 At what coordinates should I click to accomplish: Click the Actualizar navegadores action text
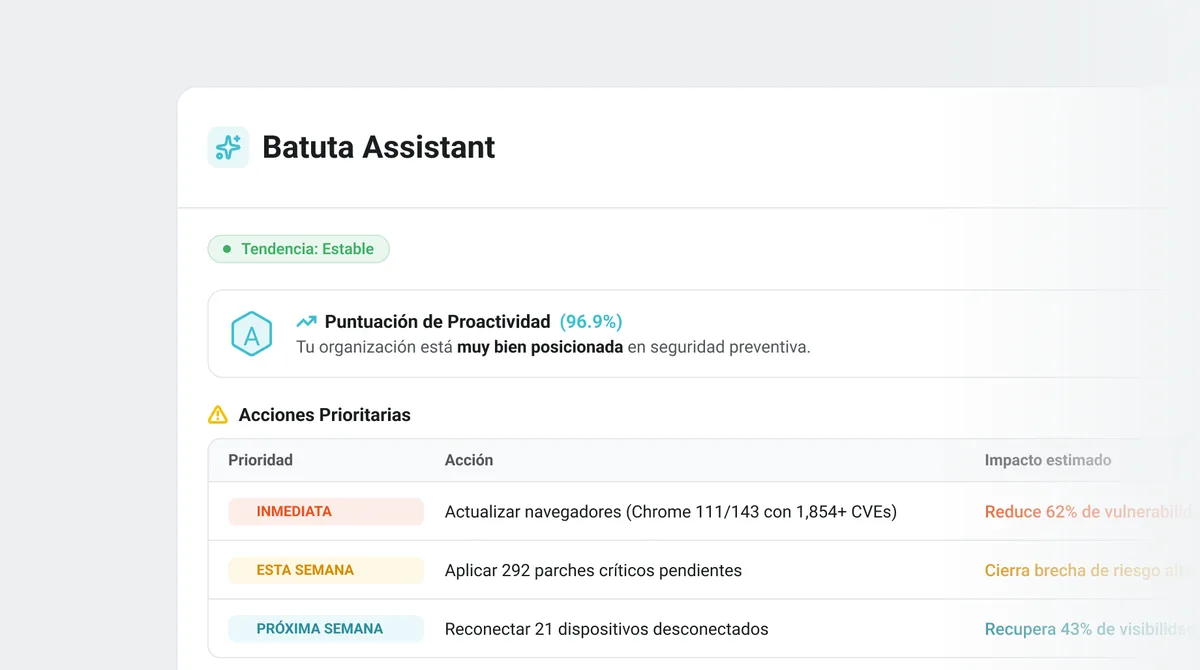tap(671, 512)
